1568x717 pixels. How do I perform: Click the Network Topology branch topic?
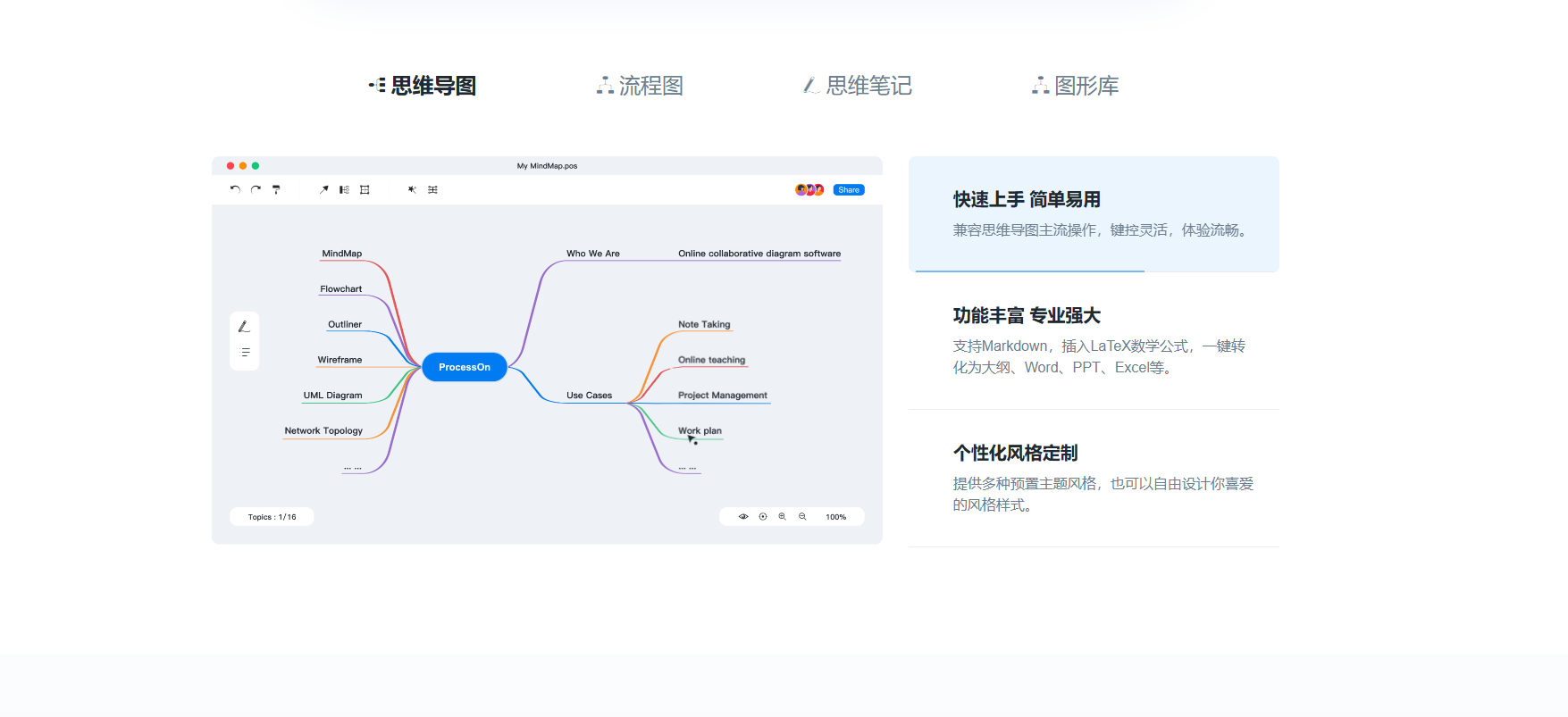click(323, 430)
